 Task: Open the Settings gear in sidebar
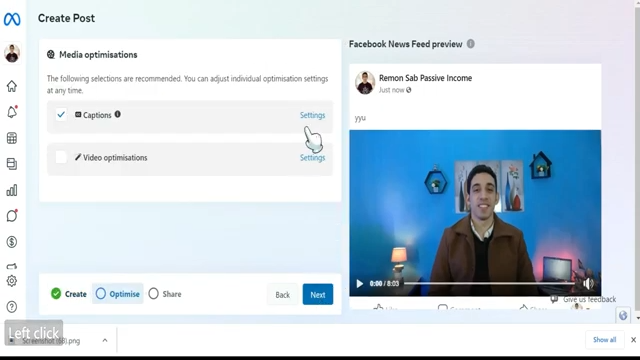click(12, 281)
